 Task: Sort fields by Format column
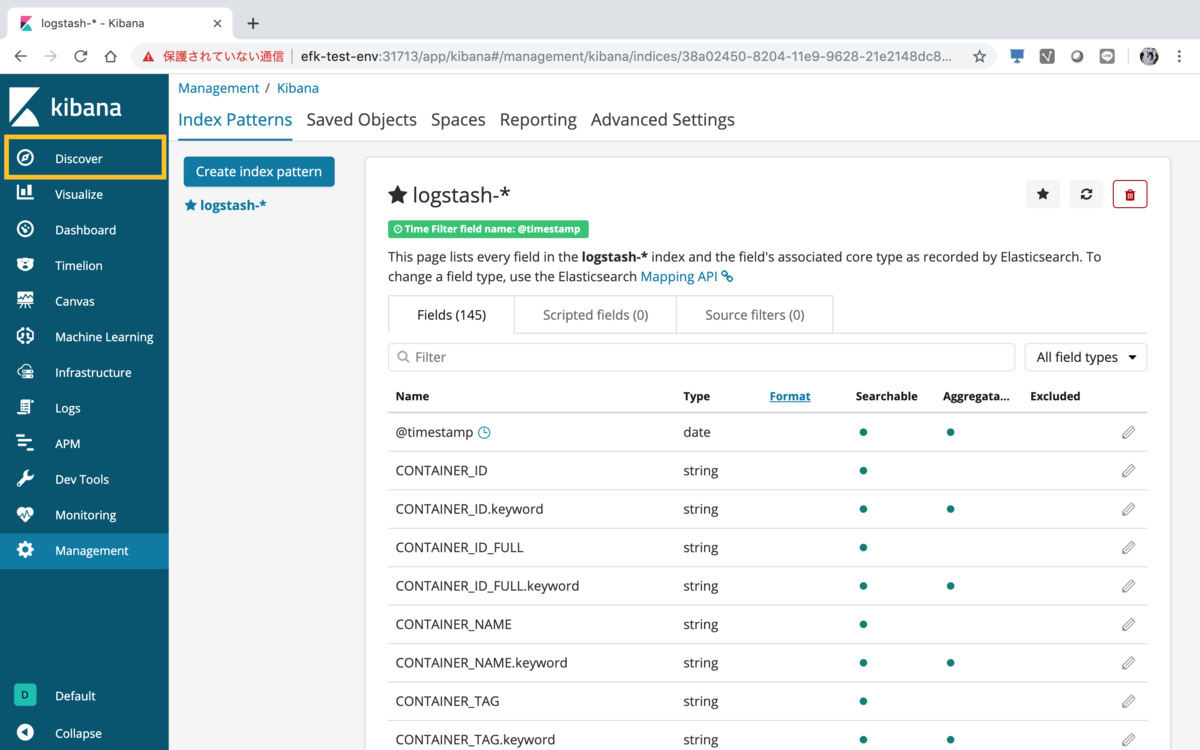point(790,396)
